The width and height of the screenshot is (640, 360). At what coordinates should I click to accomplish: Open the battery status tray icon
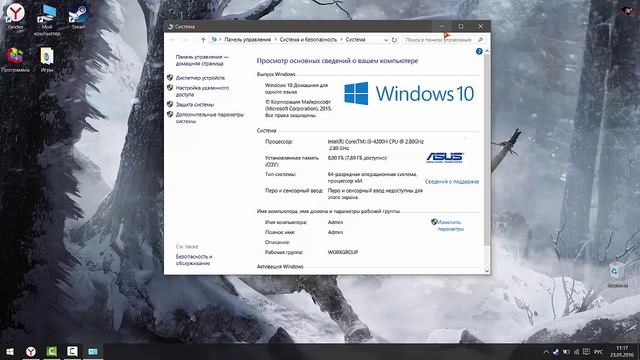pos(566,352)
